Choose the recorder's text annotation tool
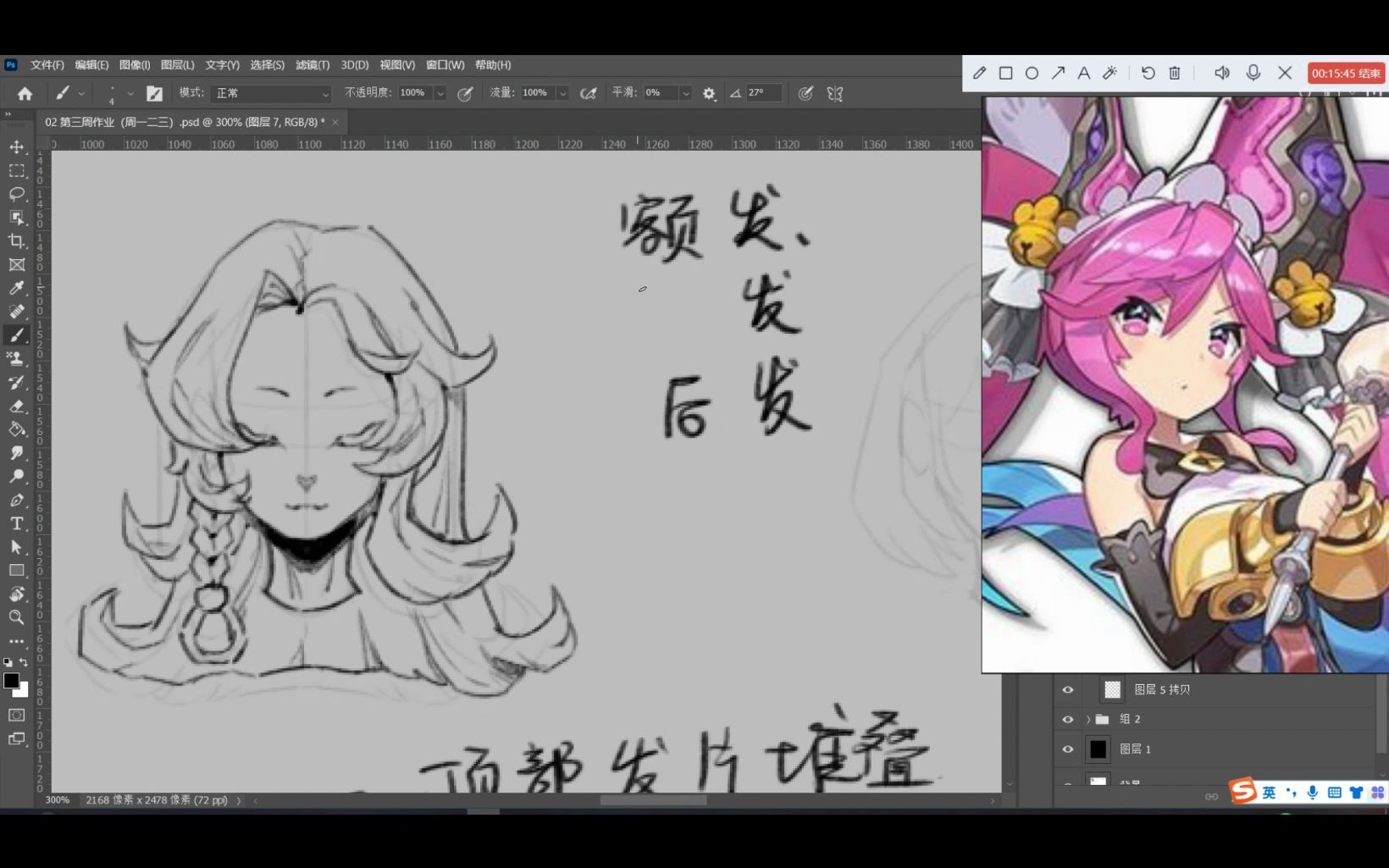The height and width of the screenshot is (868, 1389). click(x=1083, y=73)
